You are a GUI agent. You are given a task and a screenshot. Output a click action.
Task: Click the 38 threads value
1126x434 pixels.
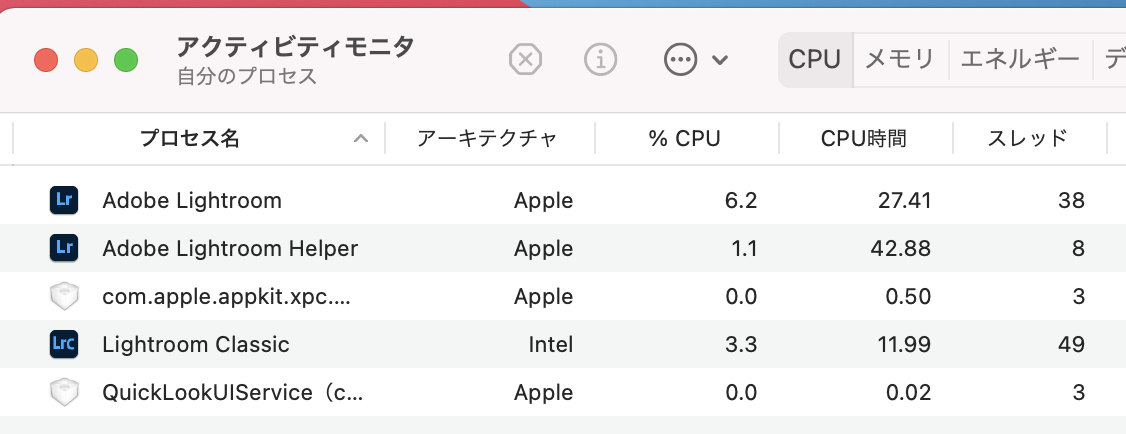(x=1071, y=200)
